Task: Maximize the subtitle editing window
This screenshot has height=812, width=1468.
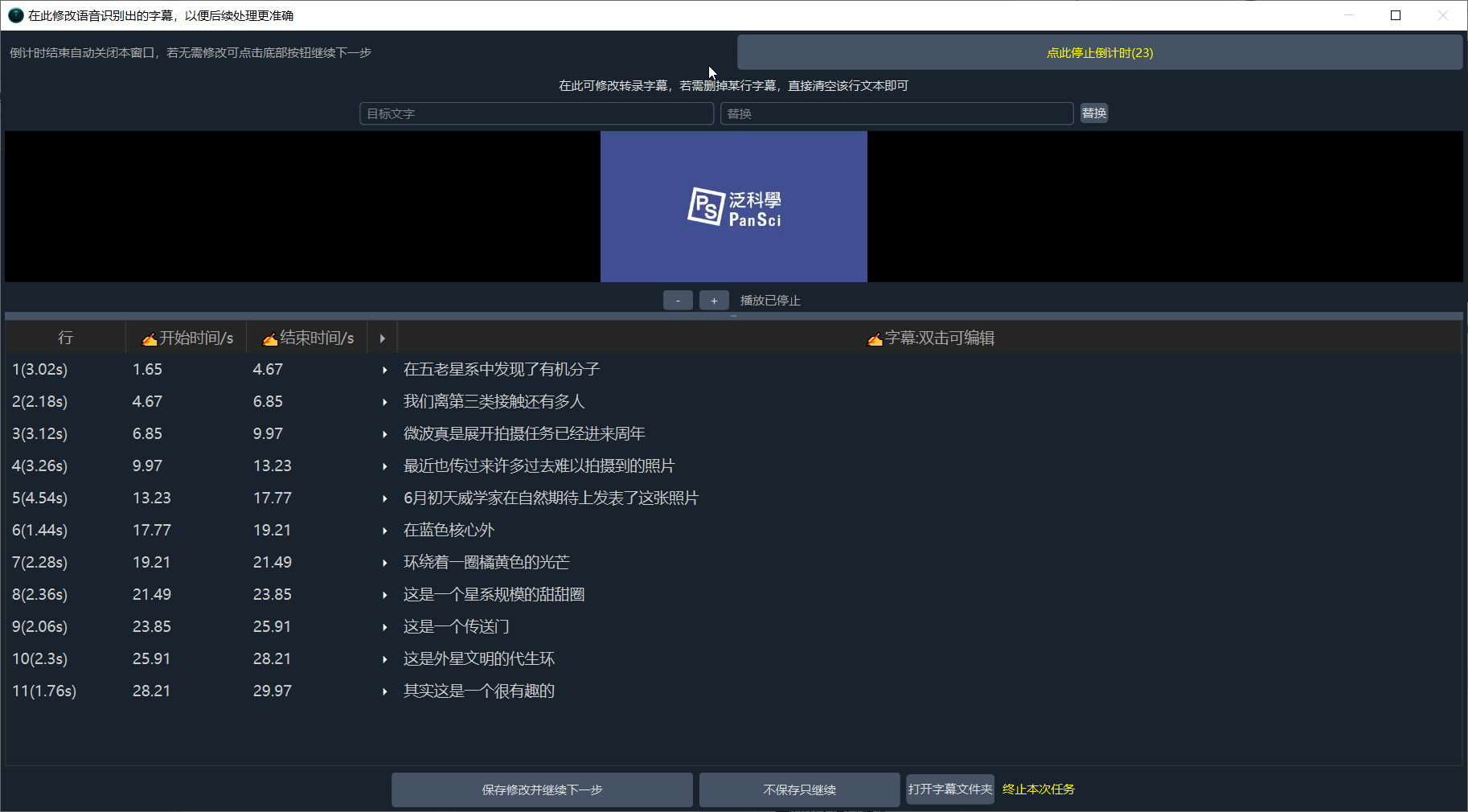Action: pyautogui.click(x=1396, y=15)
